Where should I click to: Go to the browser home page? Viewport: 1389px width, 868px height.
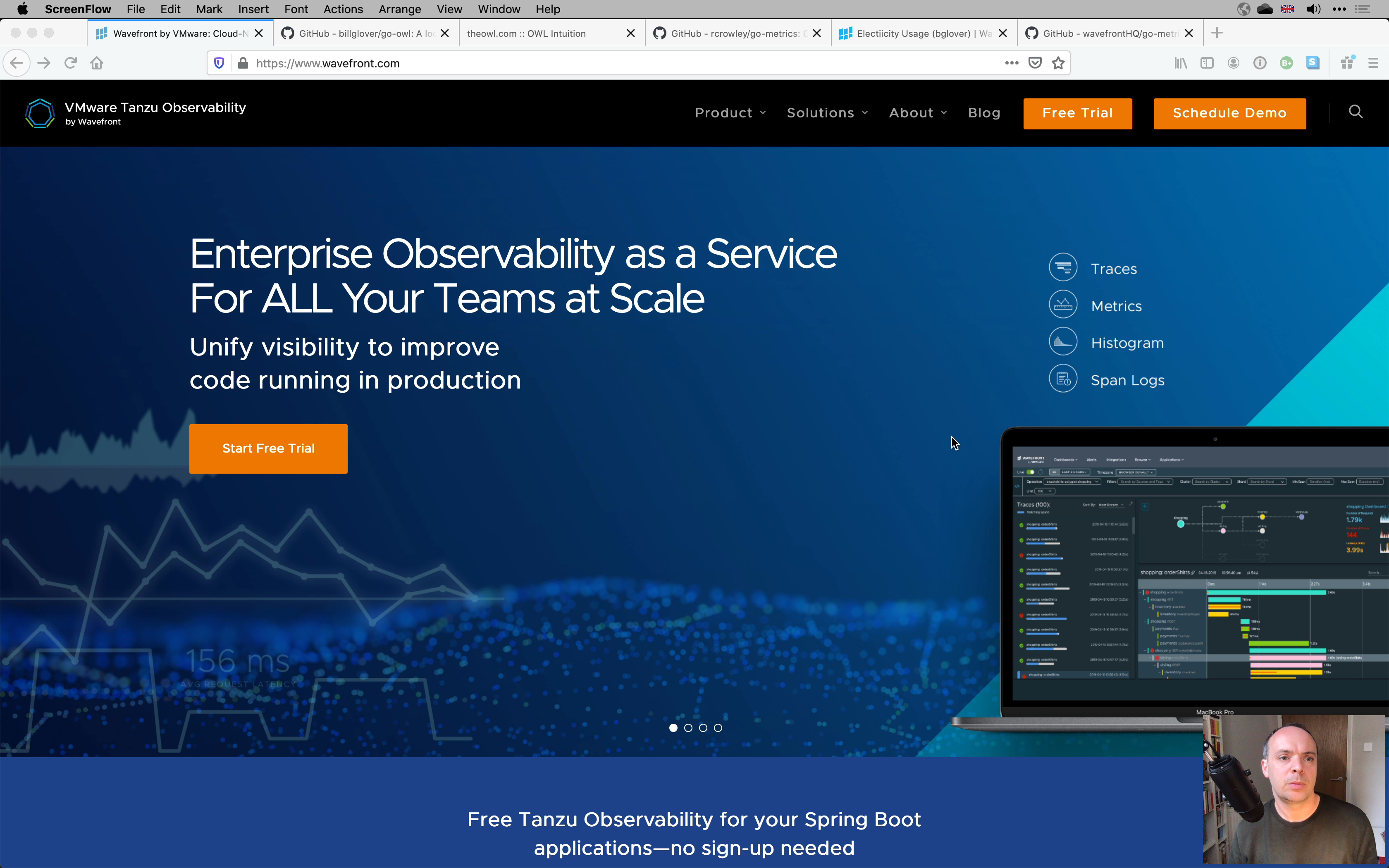pos(97,63)
